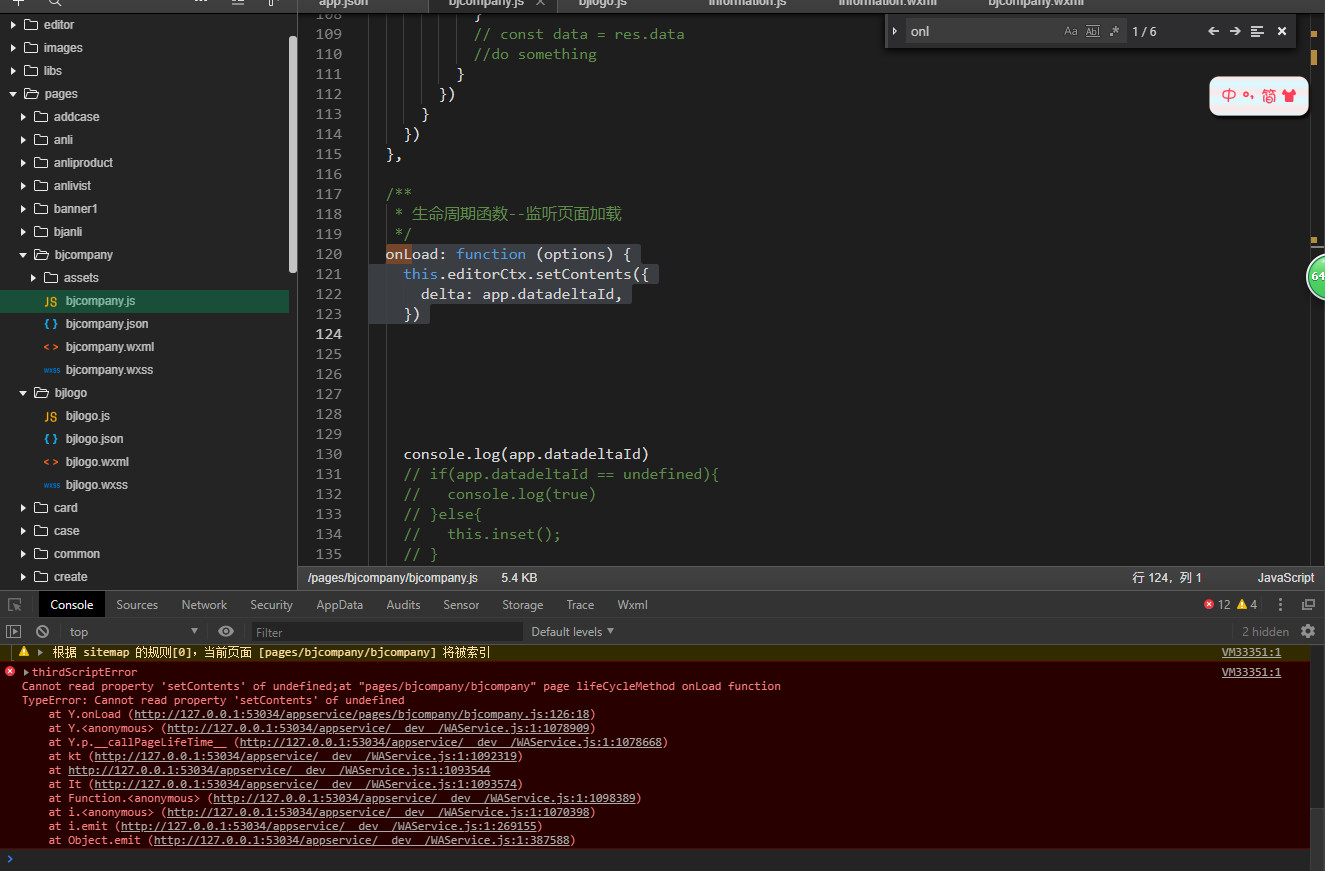The height and width of the screenshot is (871, 1325).
Task: Toggle the console sidebar panel icon
Action: click(13, 632)
